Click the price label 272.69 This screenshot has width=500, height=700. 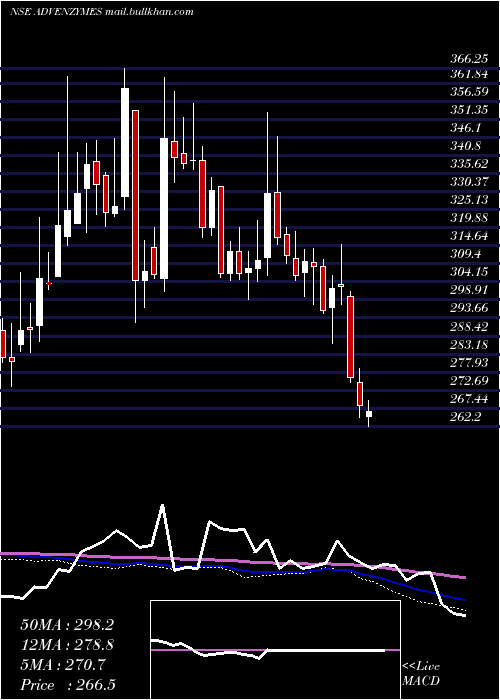469,380
